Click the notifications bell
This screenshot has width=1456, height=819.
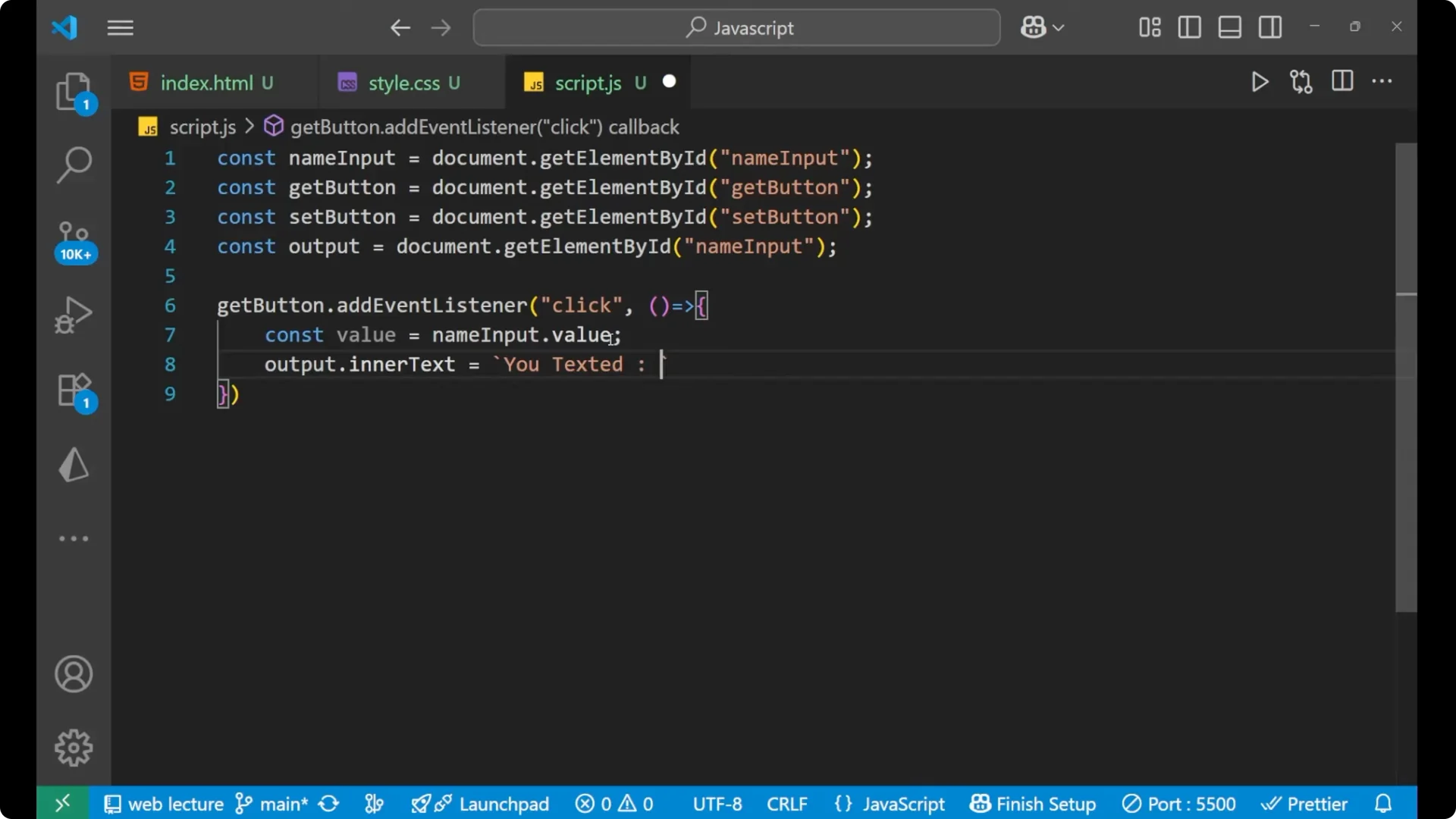[1383, 803]
